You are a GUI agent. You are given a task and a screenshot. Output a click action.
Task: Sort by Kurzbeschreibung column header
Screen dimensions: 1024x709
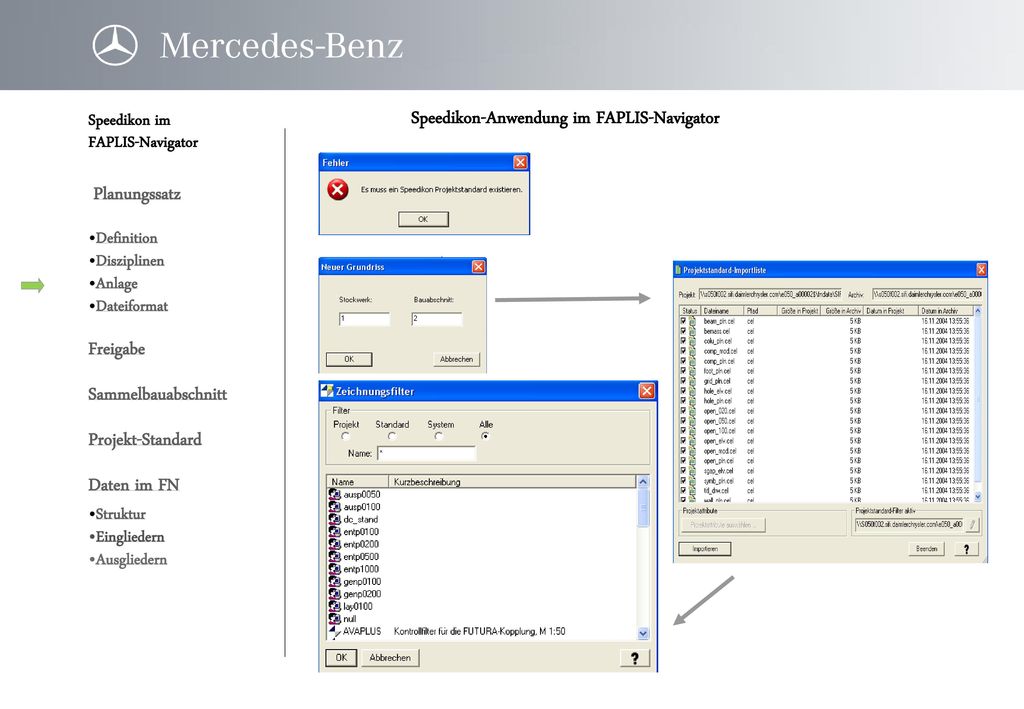click(513, 482)
